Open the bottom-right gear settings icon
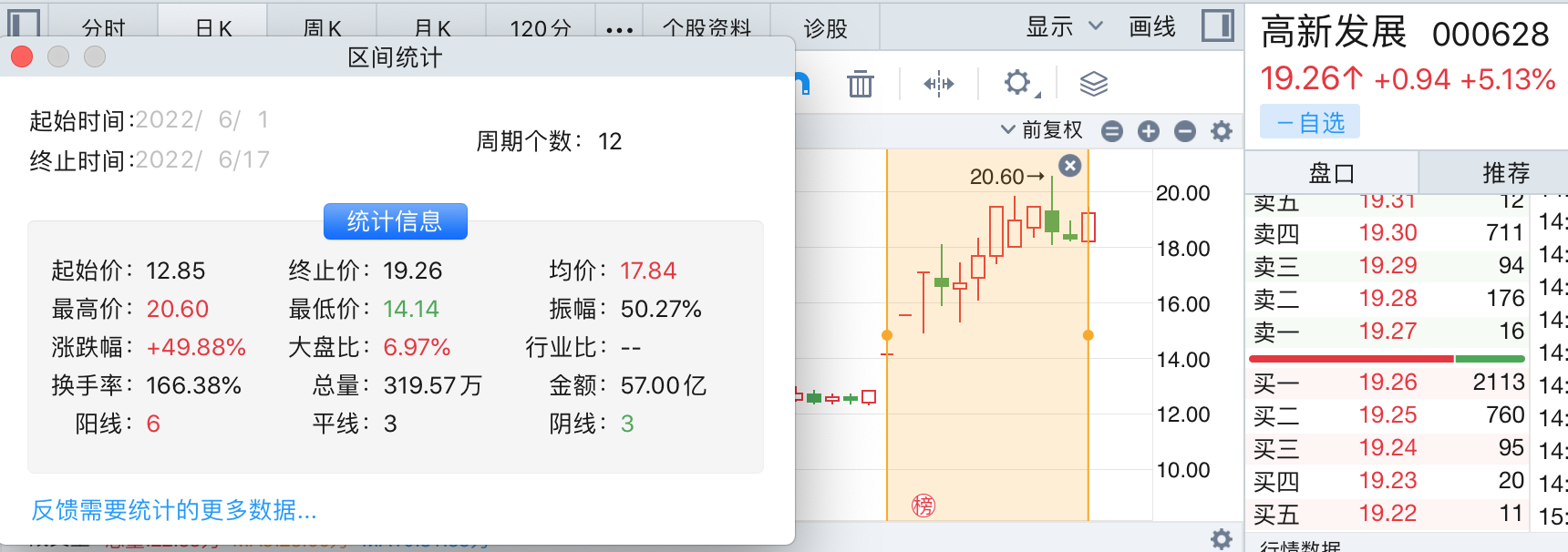 coord(1222,538)
